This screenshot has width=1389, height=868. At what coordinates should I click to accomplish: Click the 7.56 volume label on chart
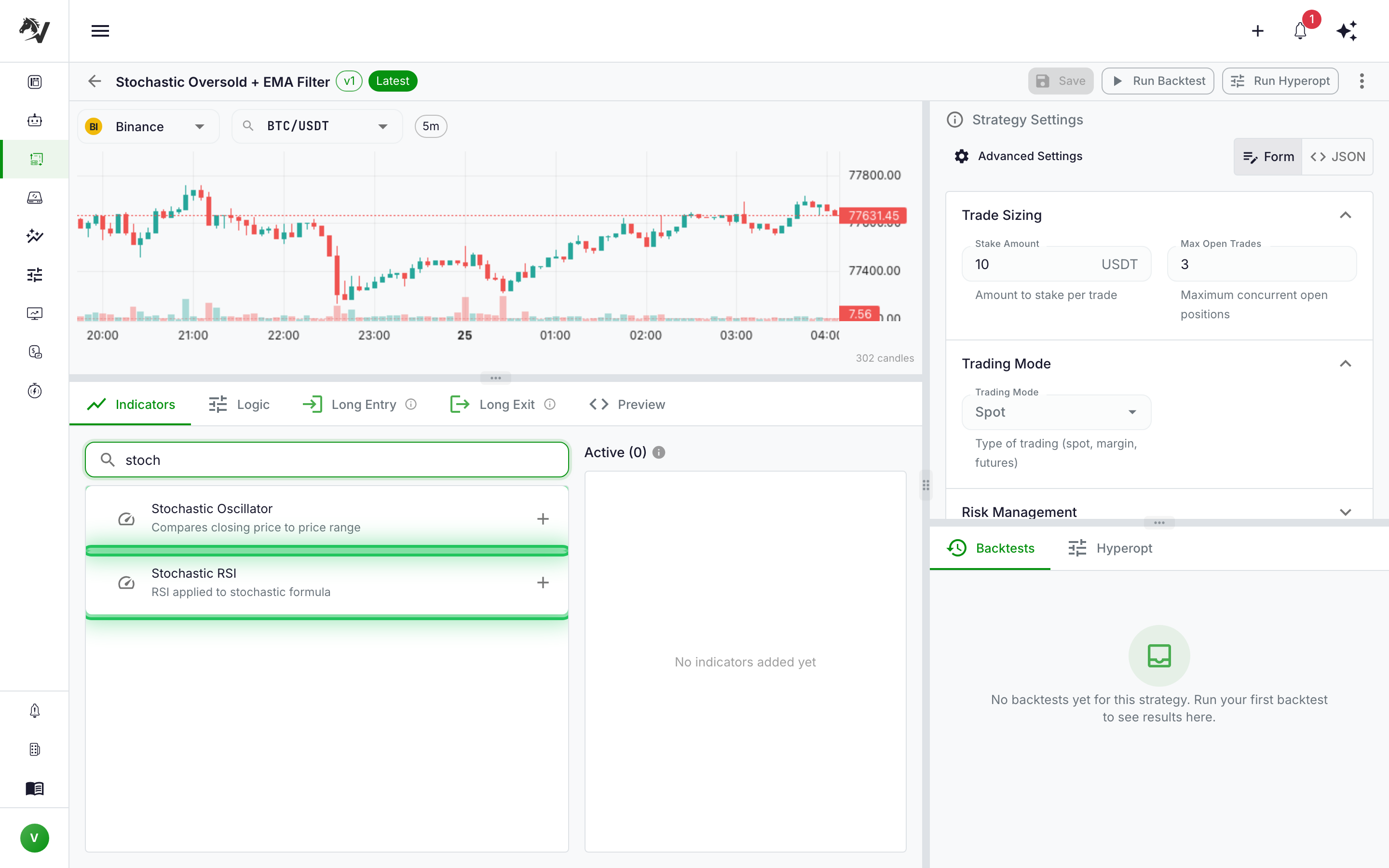coord(859,313)
